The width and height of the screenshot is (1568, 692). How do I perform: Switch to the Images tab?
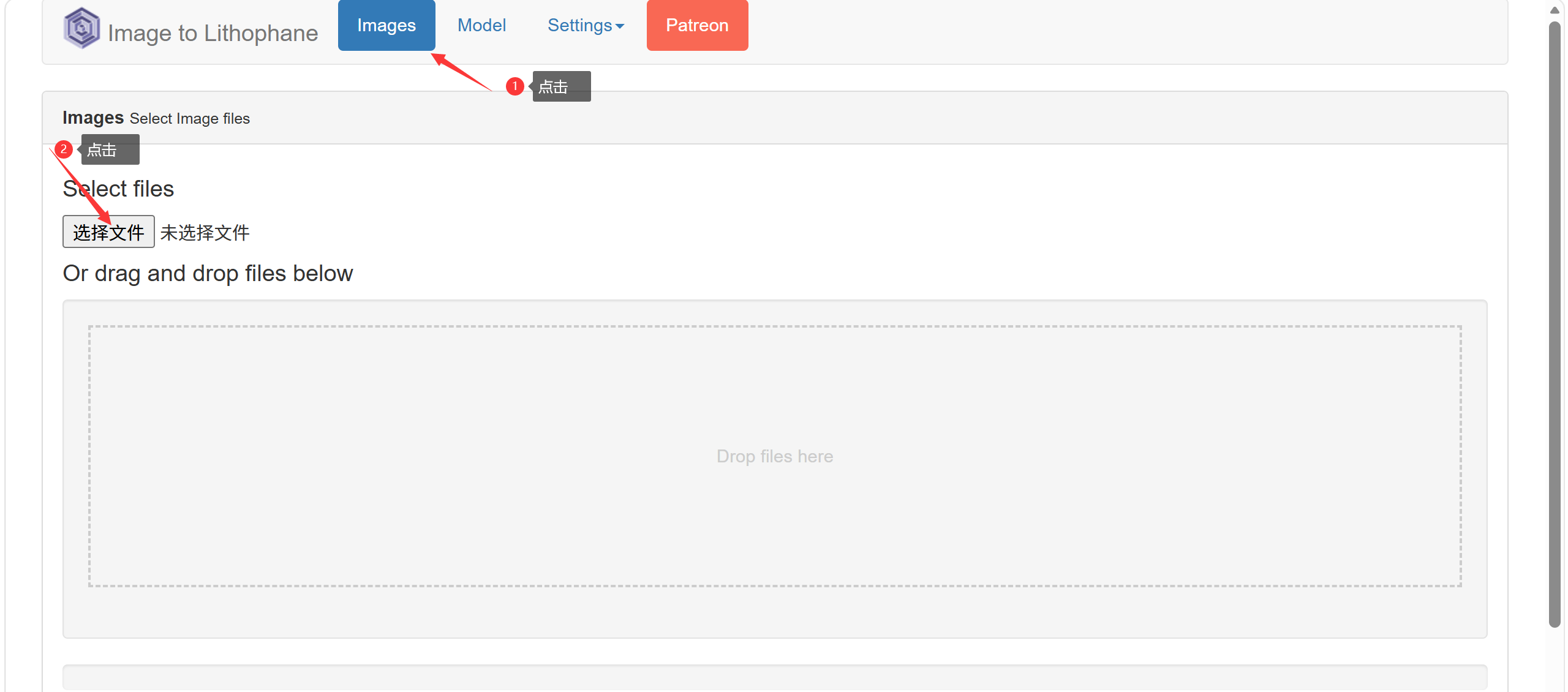[x=386, y=26]
